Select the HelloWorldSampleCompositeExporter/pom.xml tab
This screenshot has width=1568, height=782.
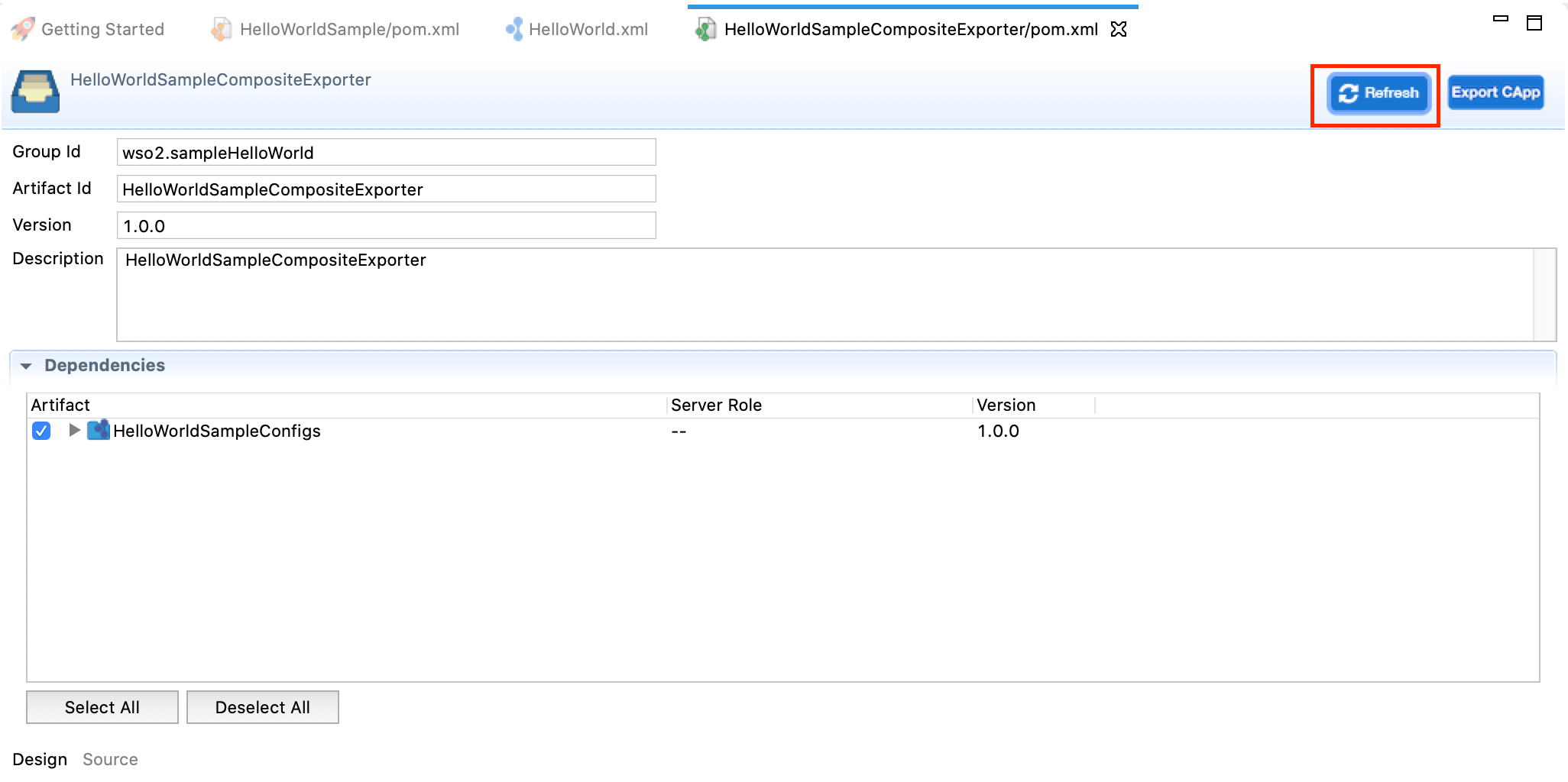(911, 29)
